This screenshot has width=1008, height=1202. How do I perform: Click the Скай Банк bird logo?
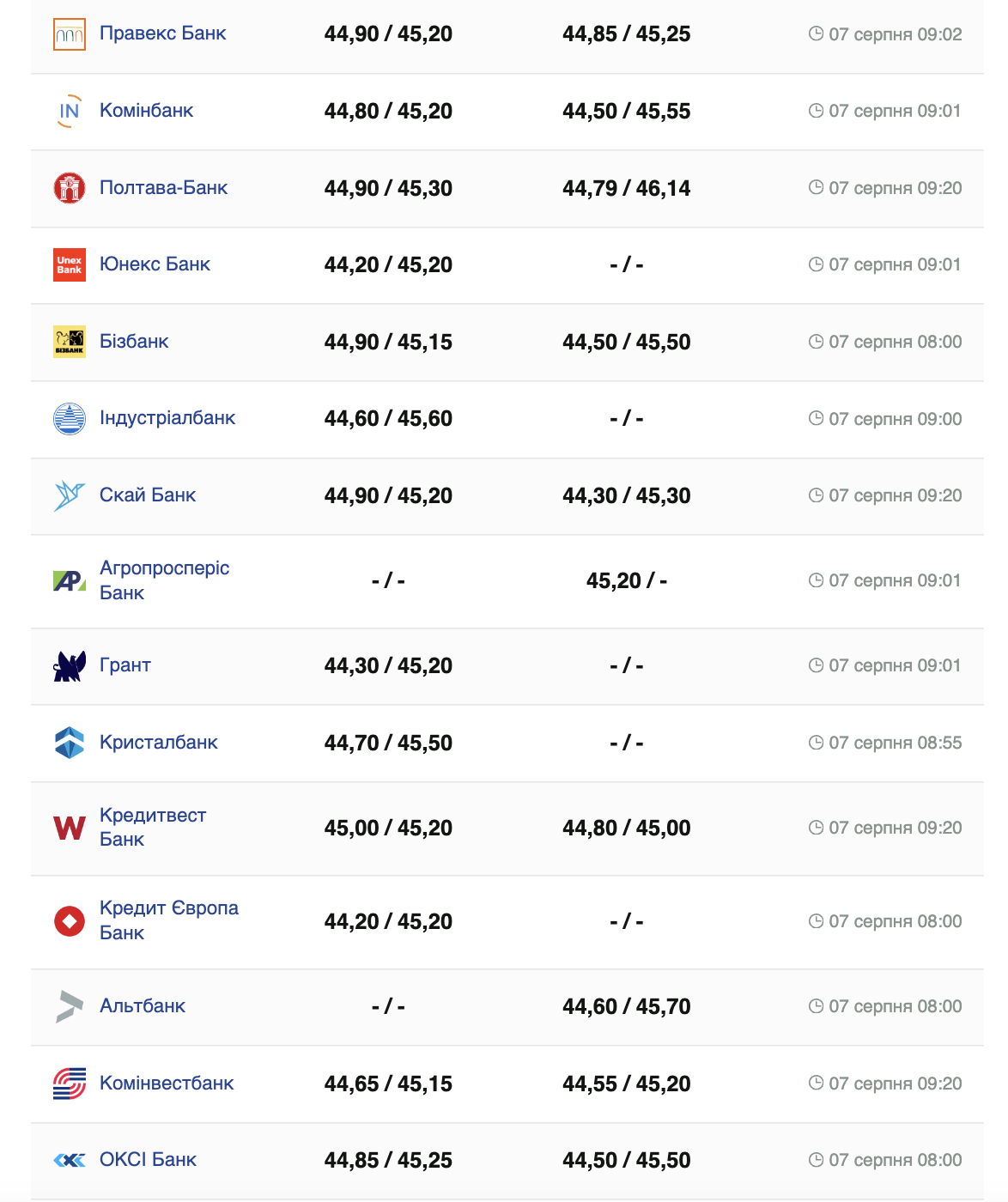point(70,495)
